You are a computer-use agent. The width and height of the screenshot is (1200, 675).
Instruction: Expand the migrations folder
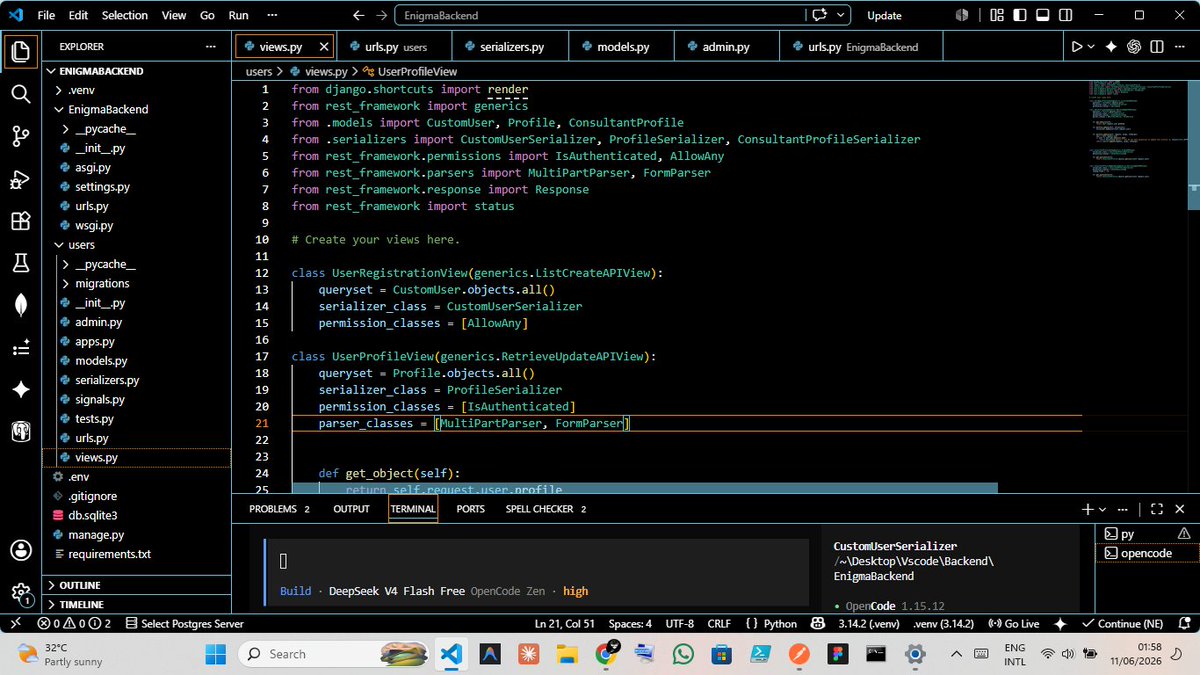tap(66, 284)
